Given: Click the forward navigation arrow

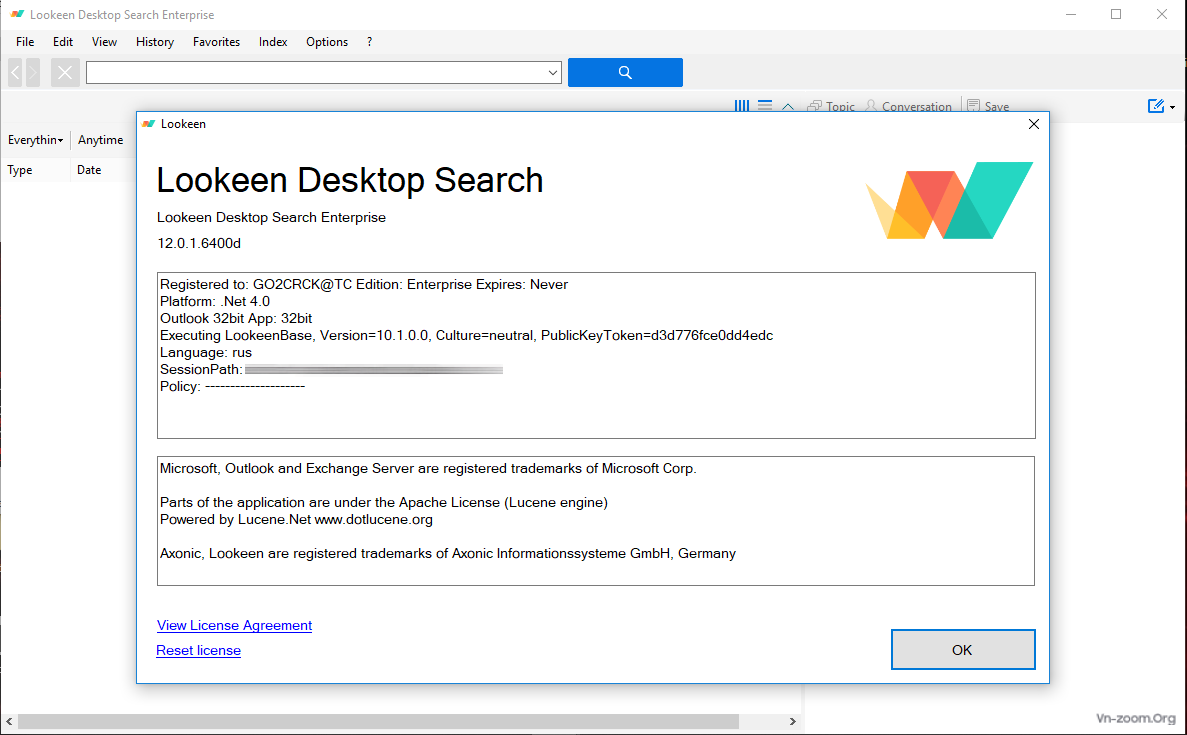Looking at the screenshot, I should [x=33, y=73].
